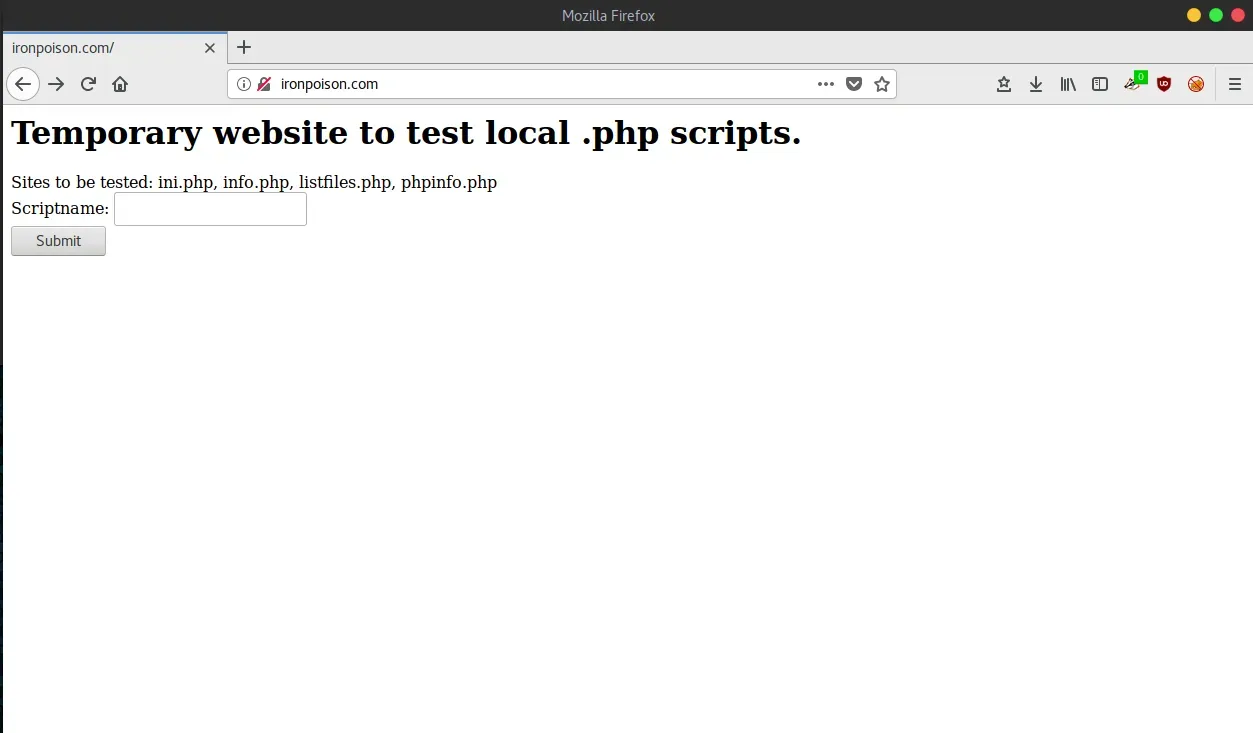
Task: Click the Submit button
Action: coord(58,241)
